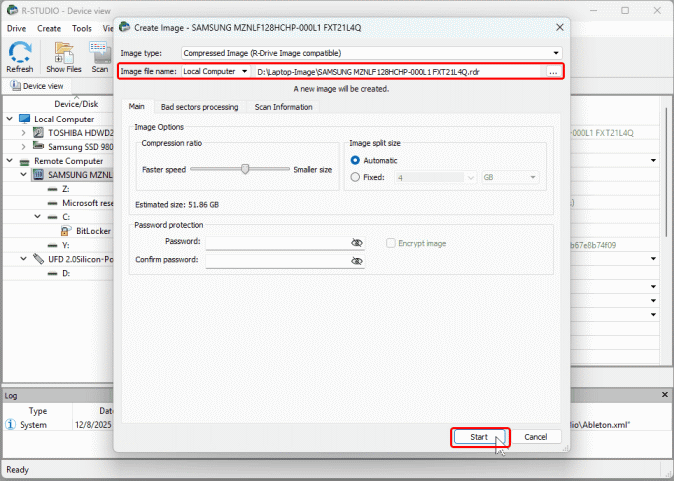Select the UFD 2.0 Silicon-Power device
The height and width of the screenshot is (481, 674).
[x=39, y=258]
